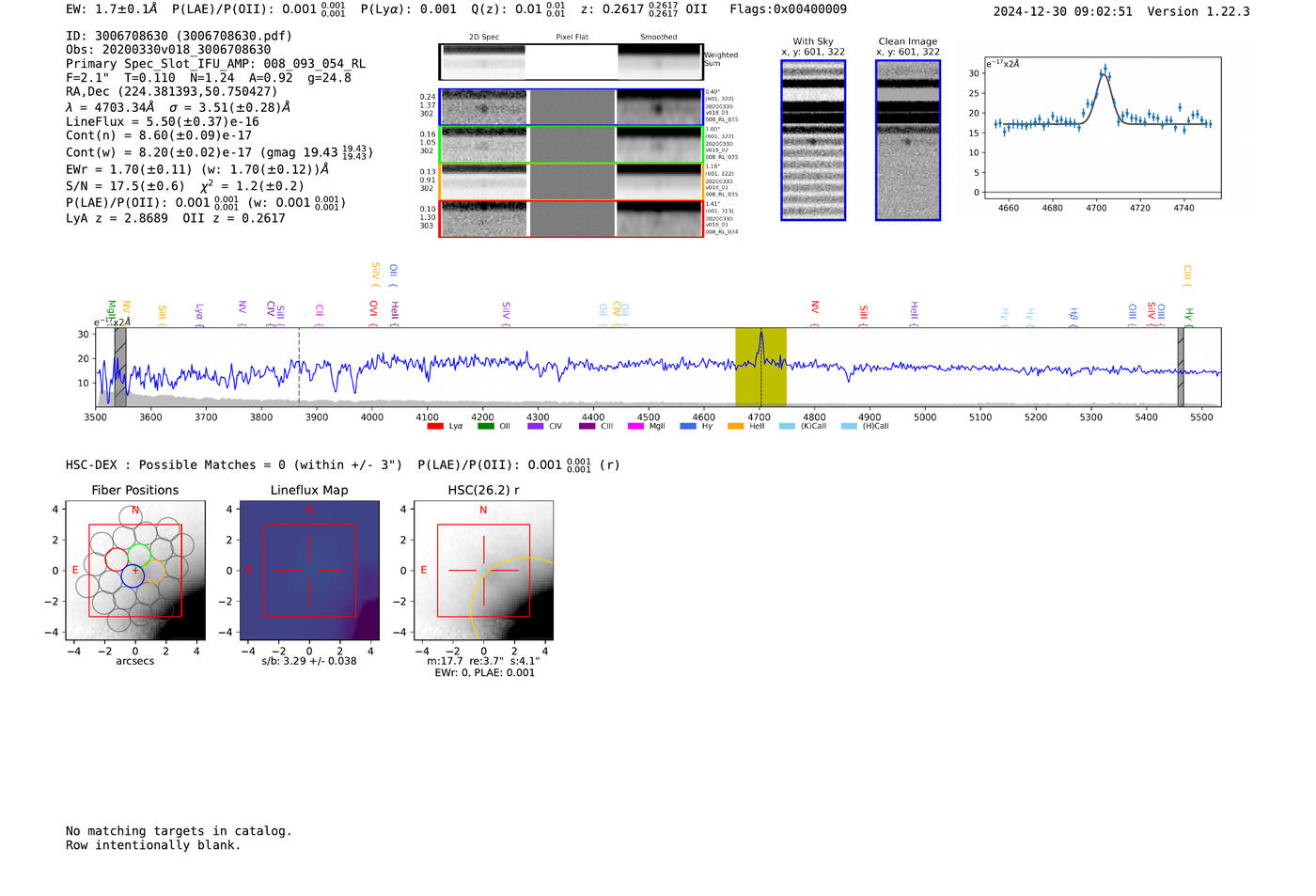
Task: Click the Hγ blue legend swatch
Action: click(688, 427)
